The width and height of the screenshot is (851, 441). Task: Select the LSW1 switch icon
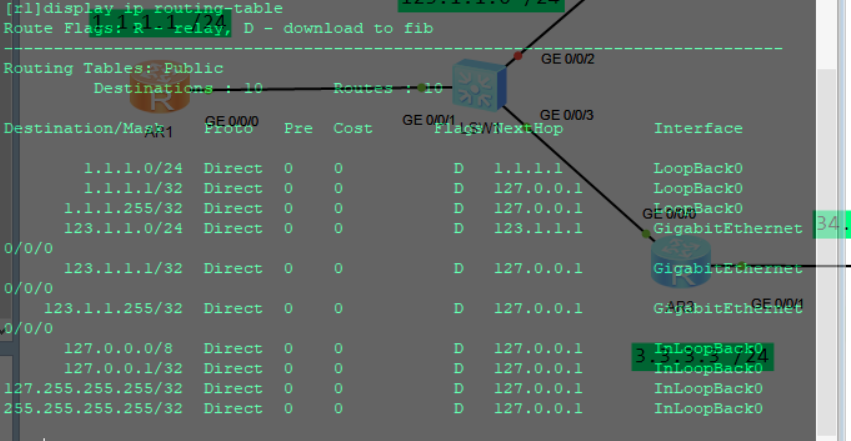tap(479, 85)
